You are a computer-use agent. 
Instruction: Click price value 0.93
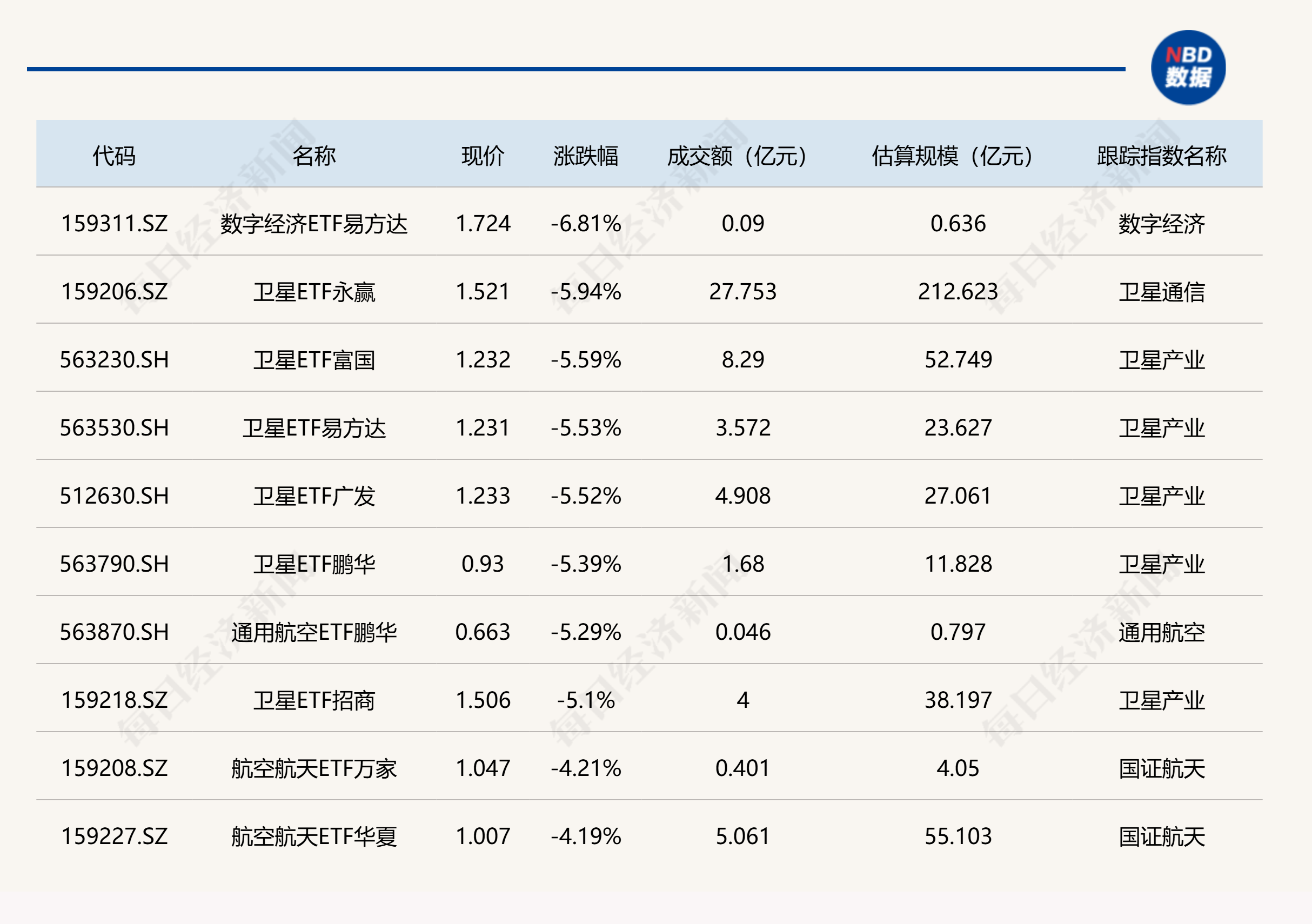pos(483,564)
